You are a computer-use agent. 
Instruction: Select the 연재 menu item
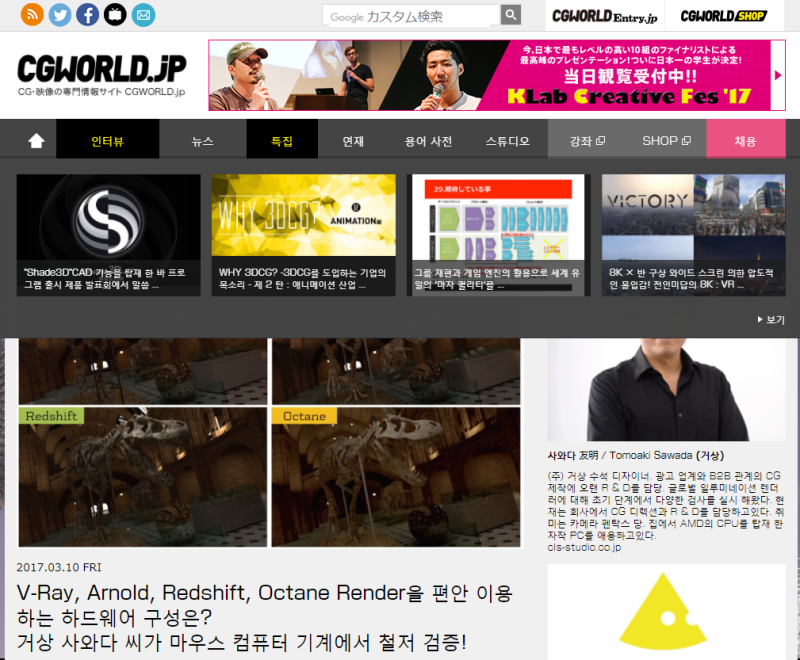[353, 141]
